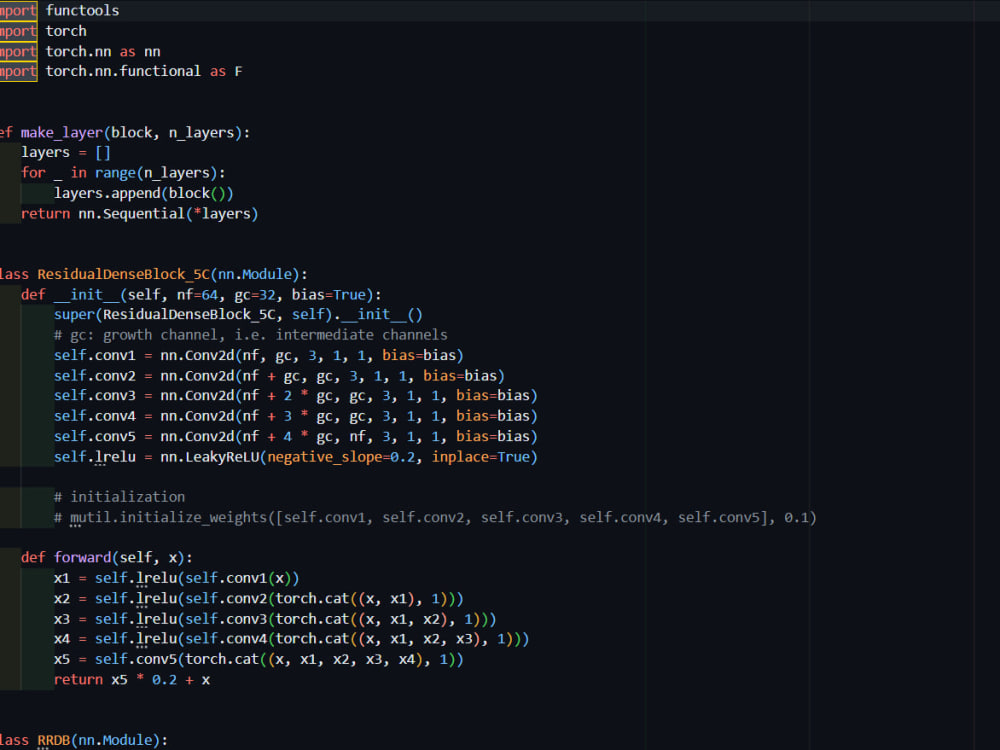Click the 'super(ResidualDenseBlock_5C, self)' call
Screen dimensions: 1000x750
click(x=193, y=314)
